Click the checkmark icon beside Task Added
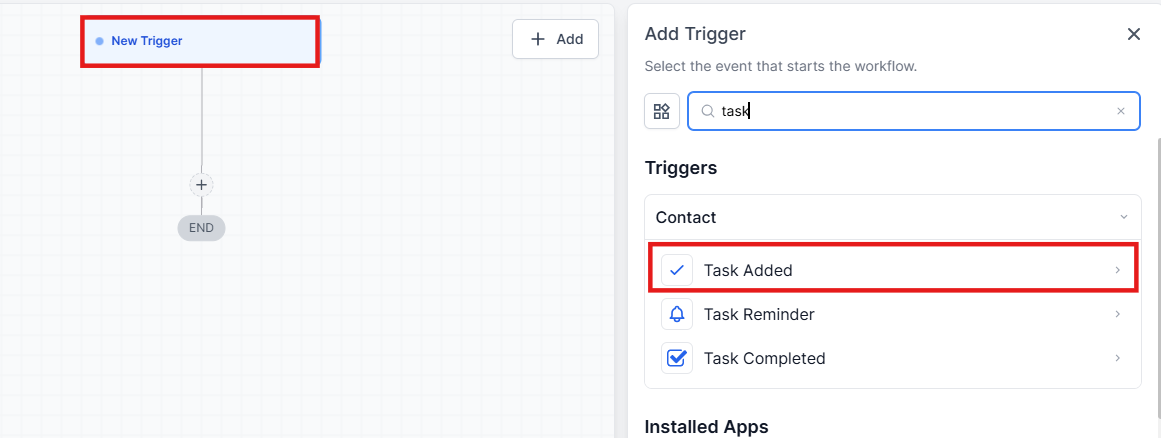Image resolution: width=1161 pixels, height=438 pixels. (677, 270)
